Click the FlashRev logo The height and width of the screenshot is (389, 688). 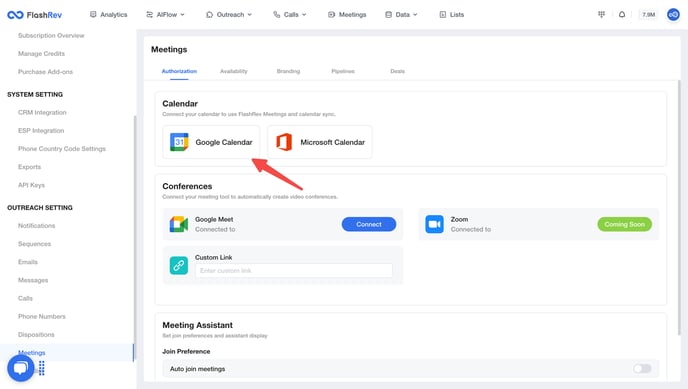[35, 15]
